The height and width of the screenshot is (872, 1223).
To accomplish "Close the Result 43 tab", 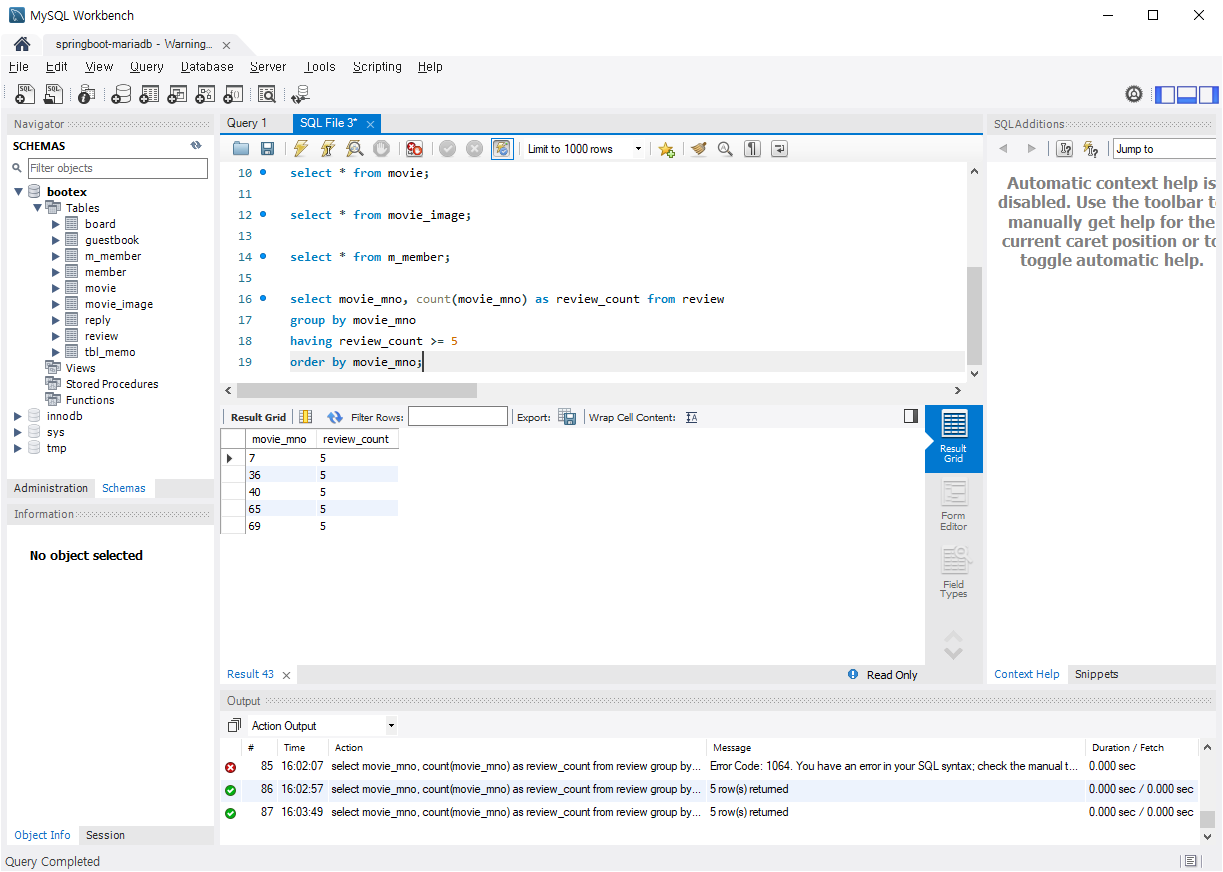I will pos(286,675).
